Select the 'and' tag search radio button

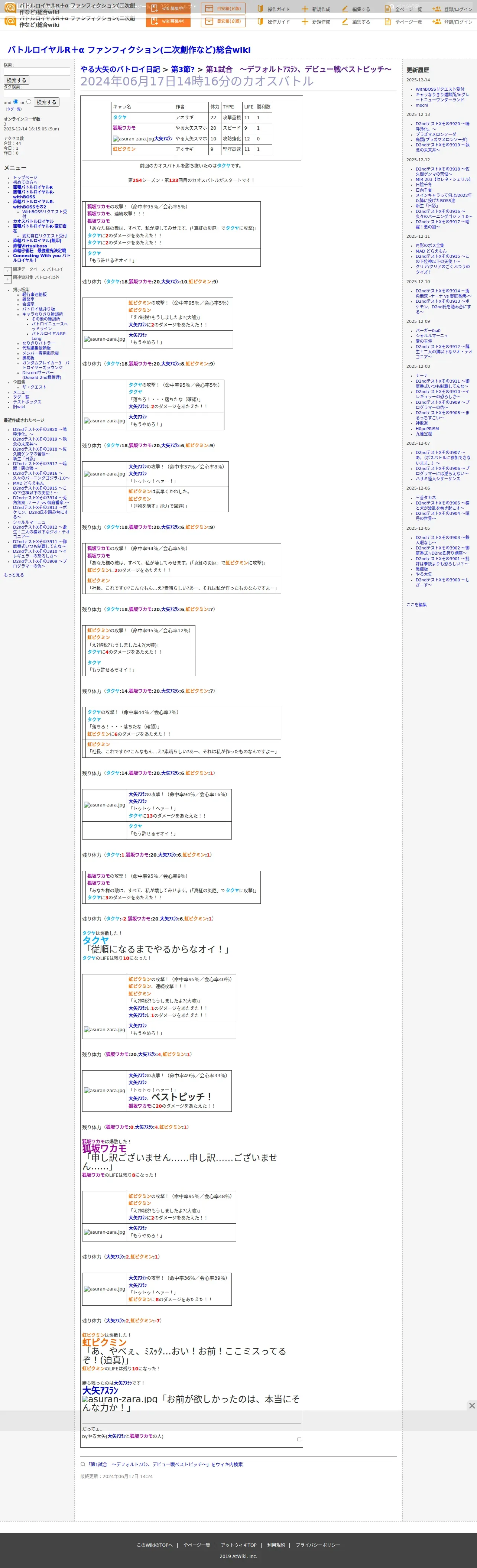coord(16,102)
